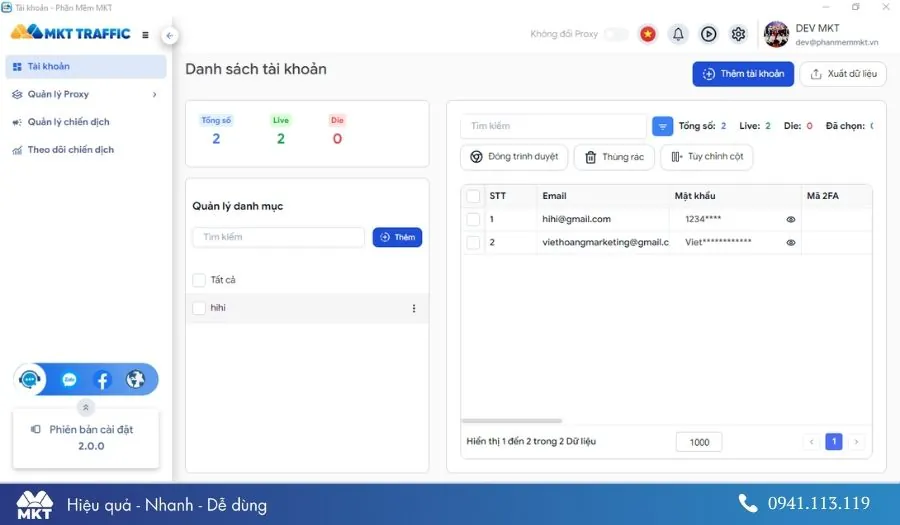Expand the Quản lý Proxy submenu
This screenshot has width=900, height=525.
coord(154,95)
